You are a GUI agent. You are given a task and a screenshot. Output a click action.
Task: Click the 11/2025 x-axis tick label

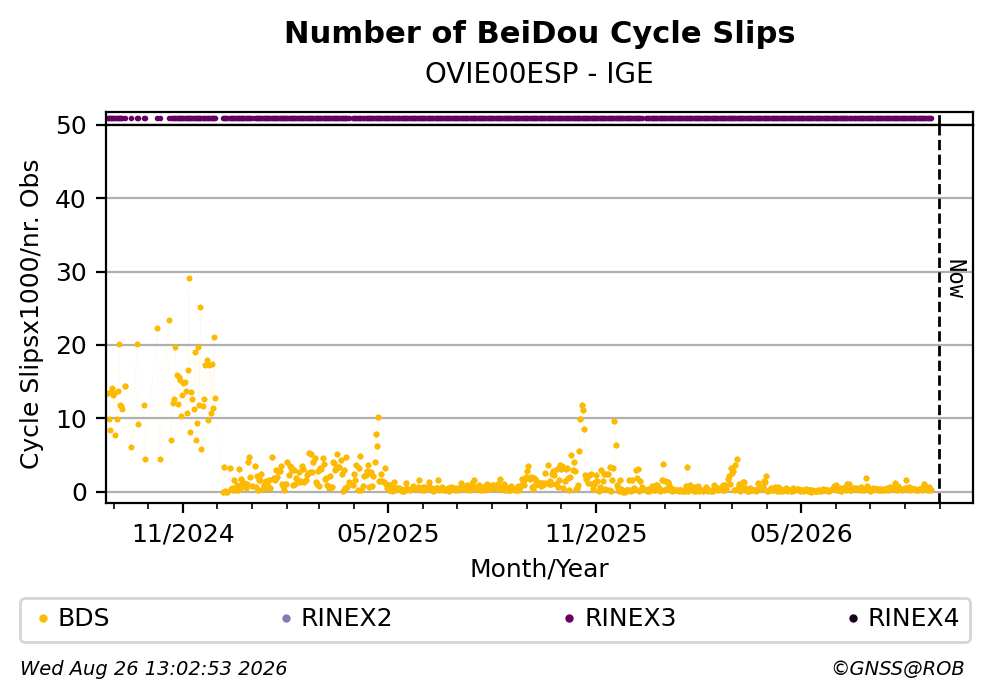coord(596,534)
